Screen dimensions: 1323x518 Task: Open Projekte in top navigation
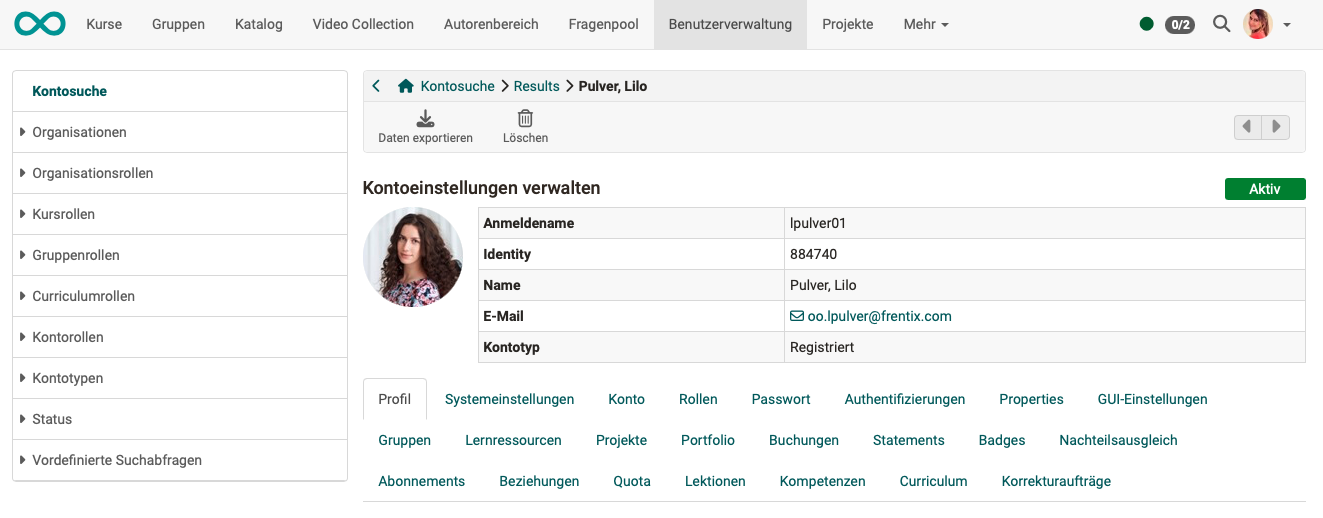click(848, 24)
